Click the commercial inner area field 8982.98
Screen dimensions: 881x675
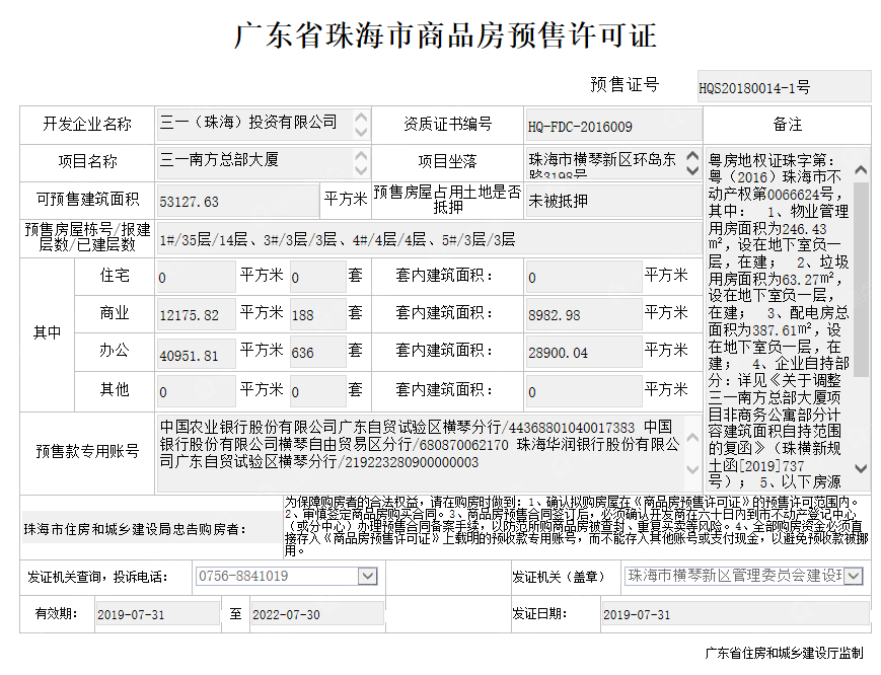click(x=584, y=314)
